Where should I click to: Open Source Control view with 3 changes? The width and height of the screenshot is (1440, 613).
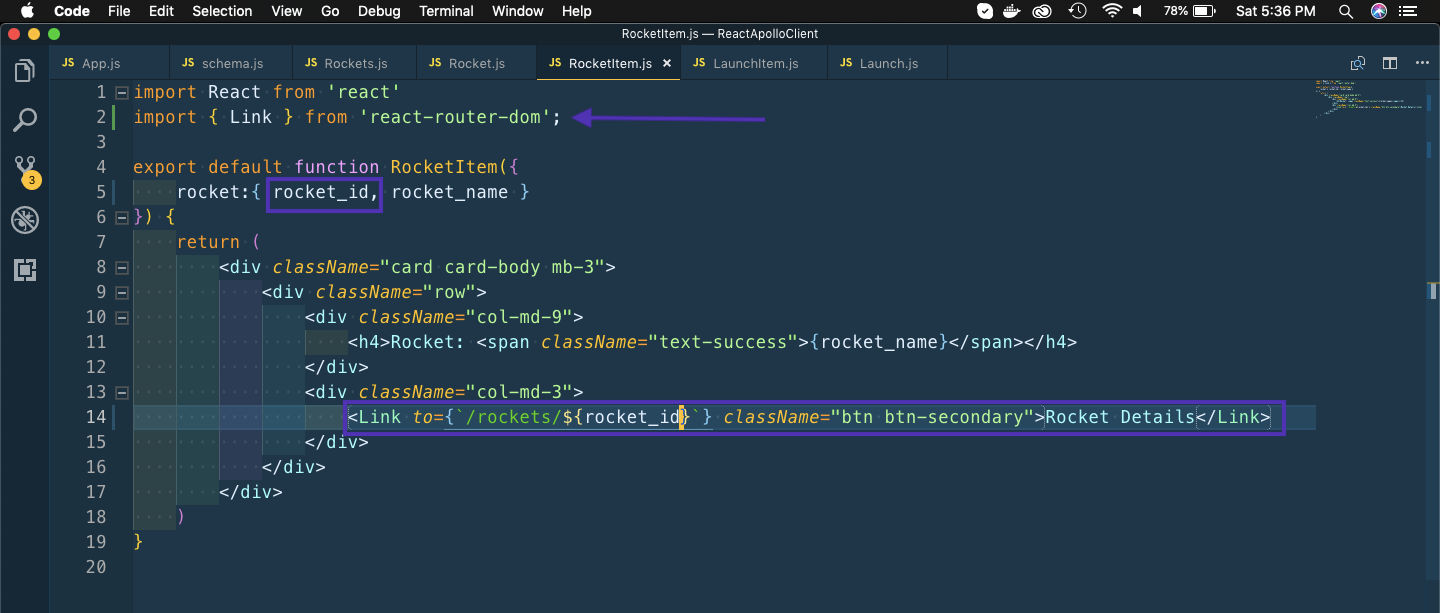25,171
